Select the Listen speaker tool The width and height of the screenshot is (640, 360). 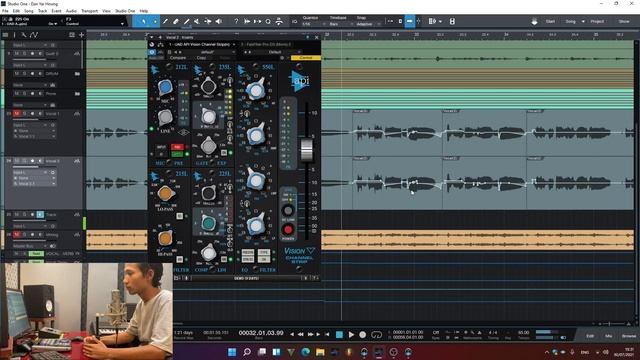[x=219, y=21]
